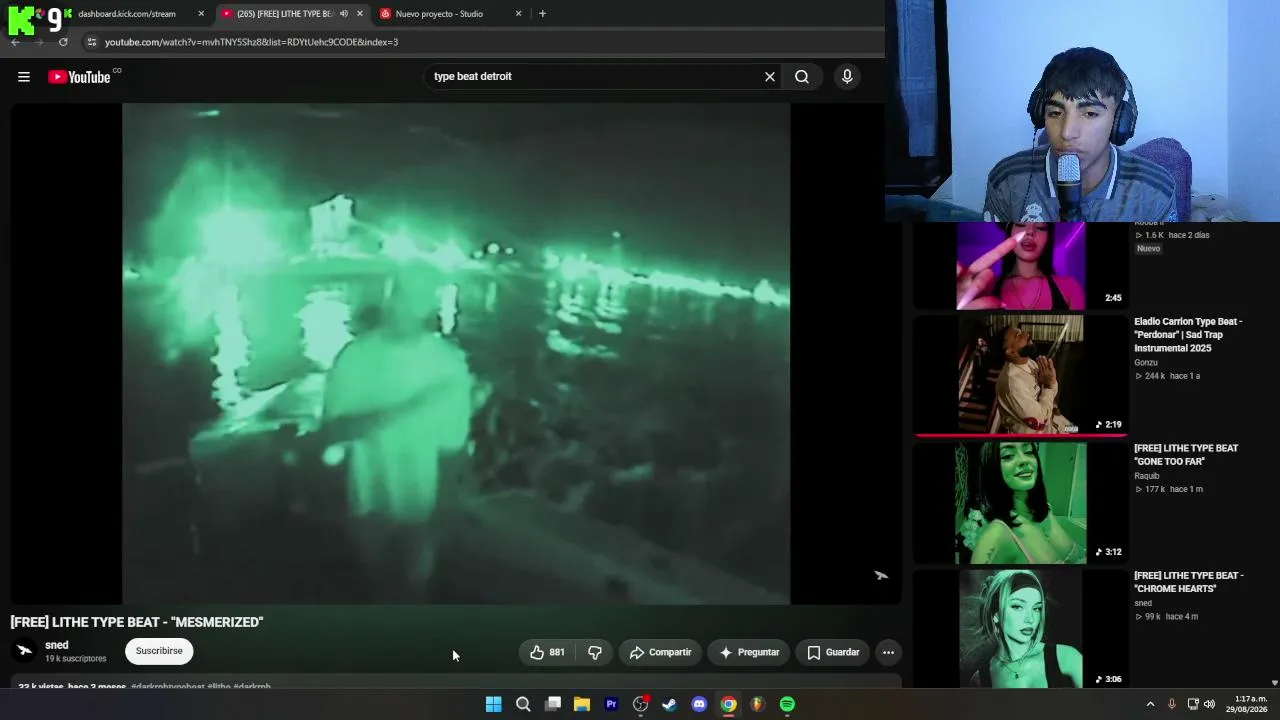This screenshot has height=720, width=1280.
Task: Open Spotify from the taskbar
Action: tap(787, 704)
